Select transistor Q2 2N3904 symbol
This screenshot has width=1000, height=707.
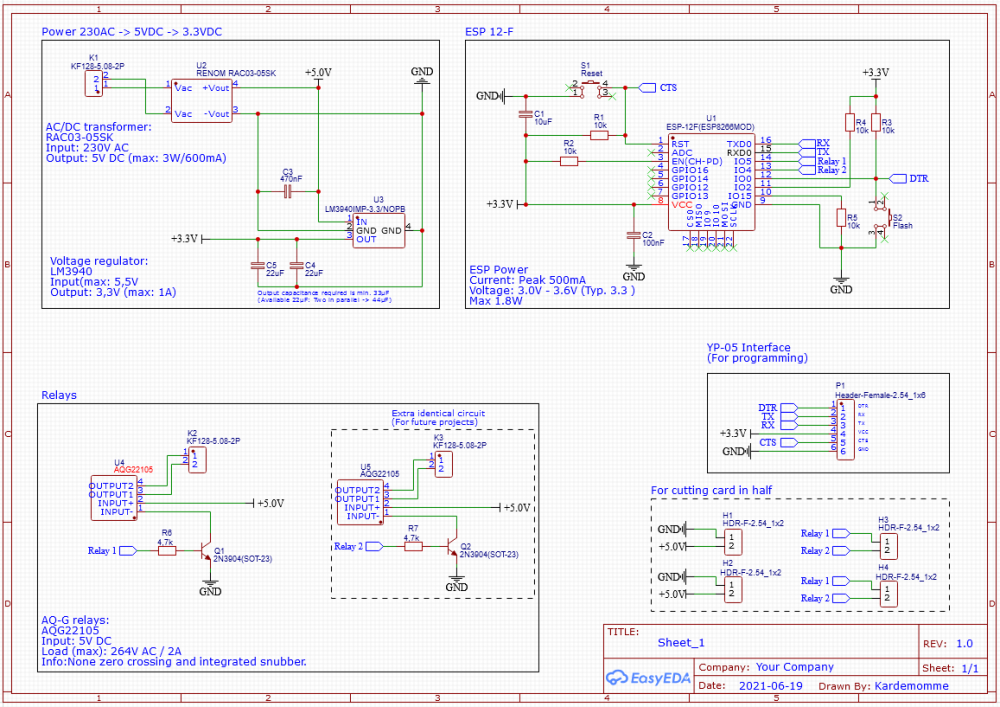point(452,547)
